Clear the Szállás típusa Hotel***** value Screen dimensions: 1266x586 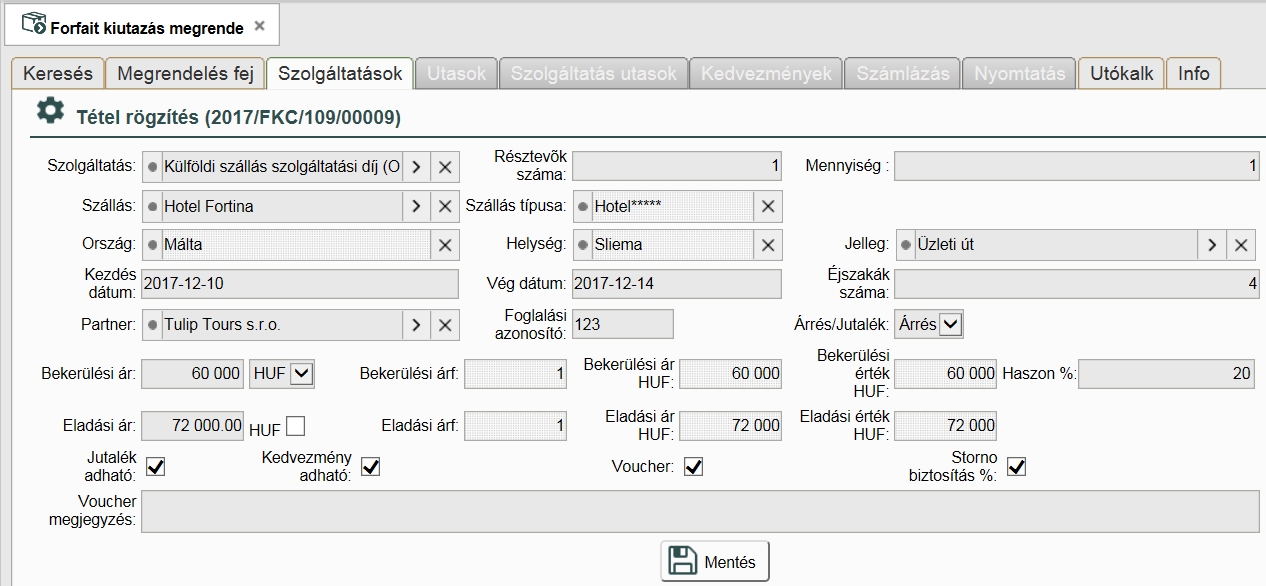click(768, 206)
